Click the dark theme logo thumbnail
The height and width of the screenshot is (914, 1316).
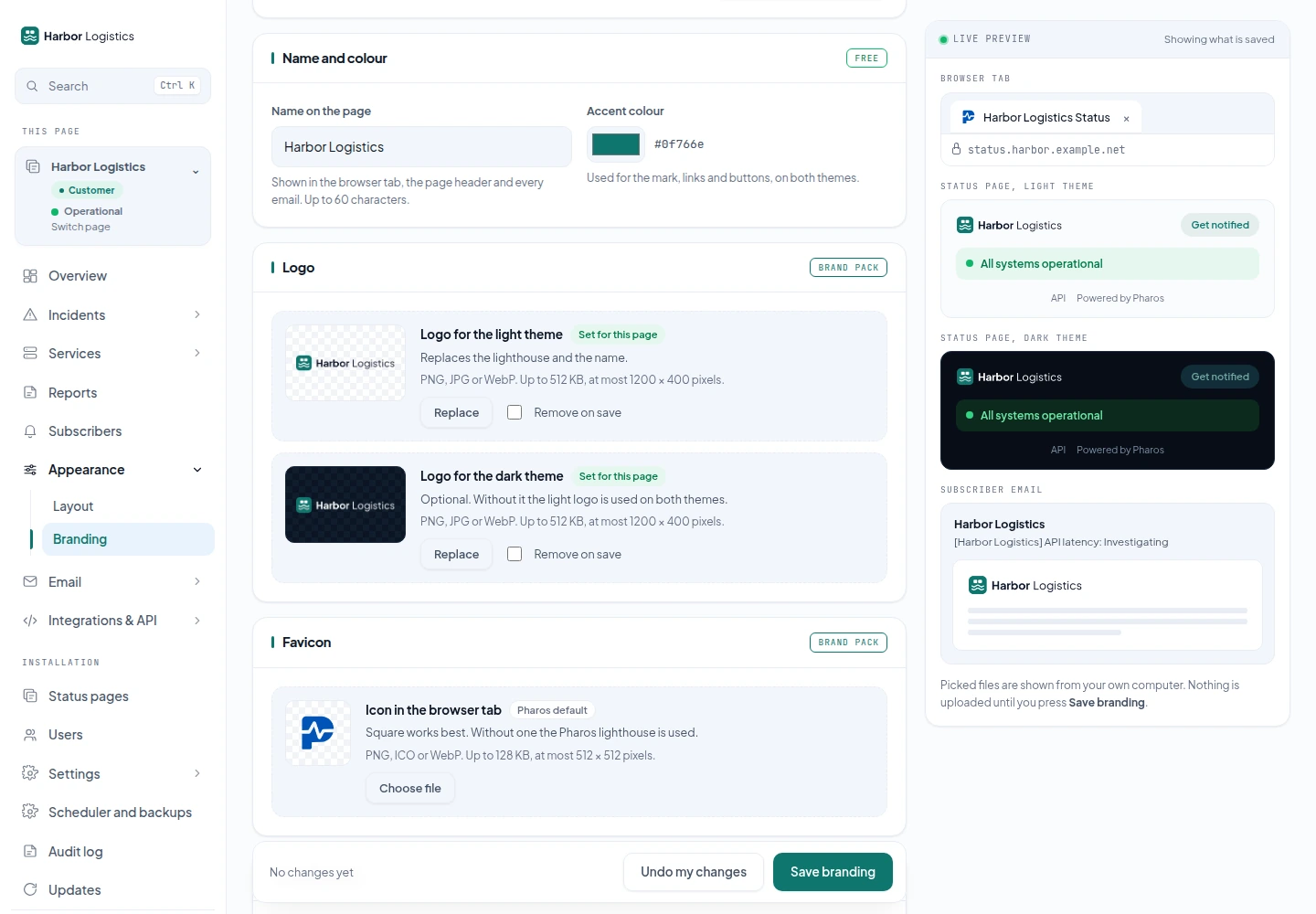[345, 505]
